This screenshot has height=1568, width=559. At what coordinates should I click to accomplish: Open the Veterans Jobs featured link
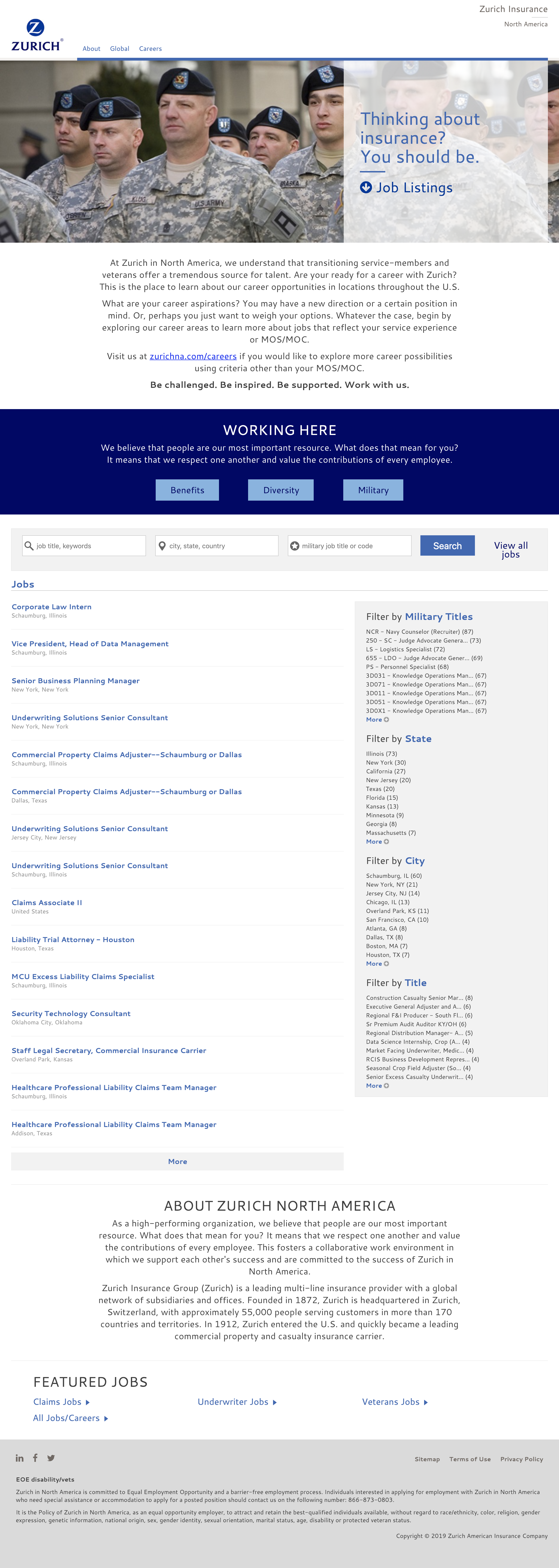click(395, 1402)
